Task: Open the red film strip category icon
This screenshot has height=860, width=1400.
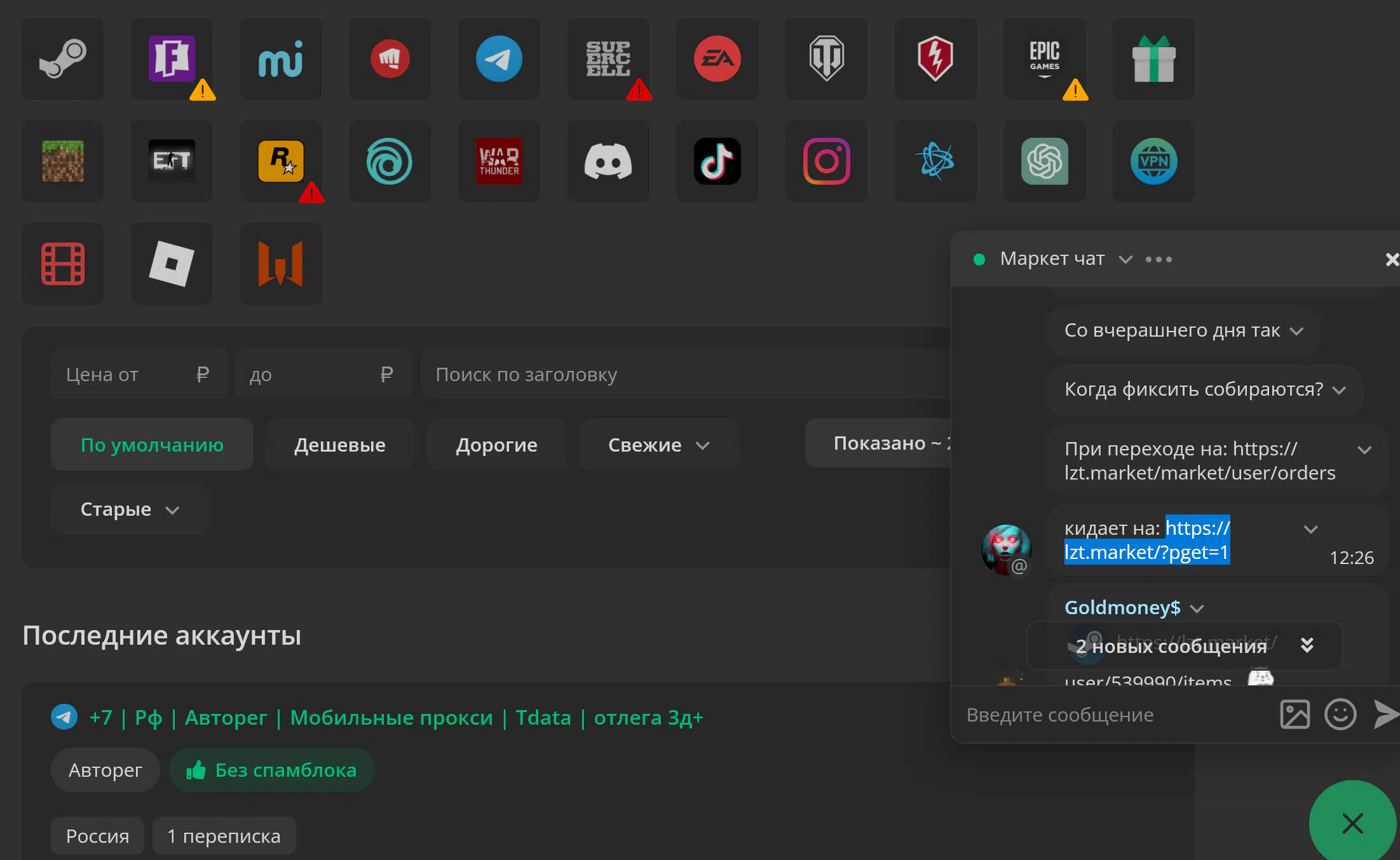Action: tap(62, 264)
